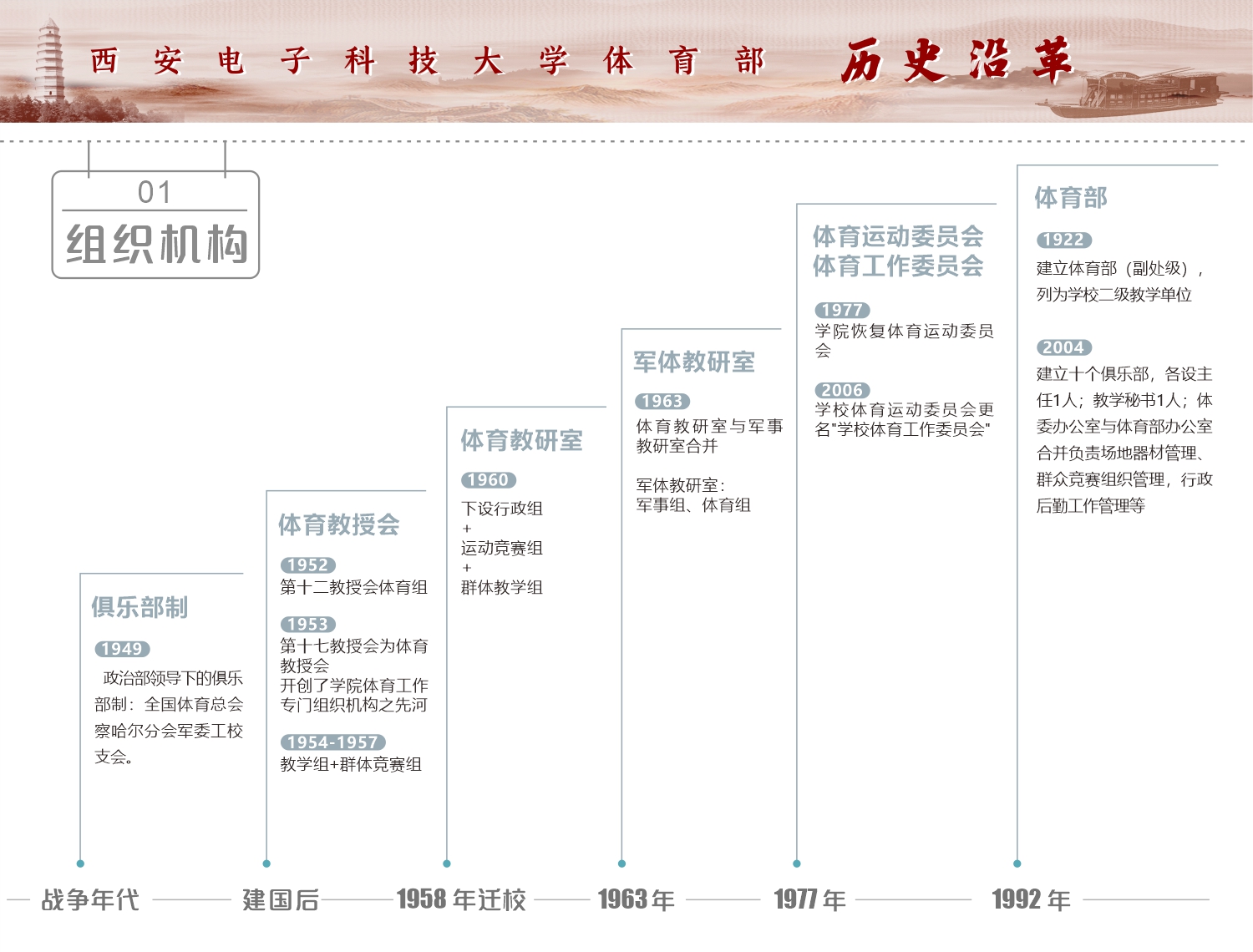This screenshot has height=952, width=1253.
Task: Click the timeline dot above 建国后
Action: 266,863
